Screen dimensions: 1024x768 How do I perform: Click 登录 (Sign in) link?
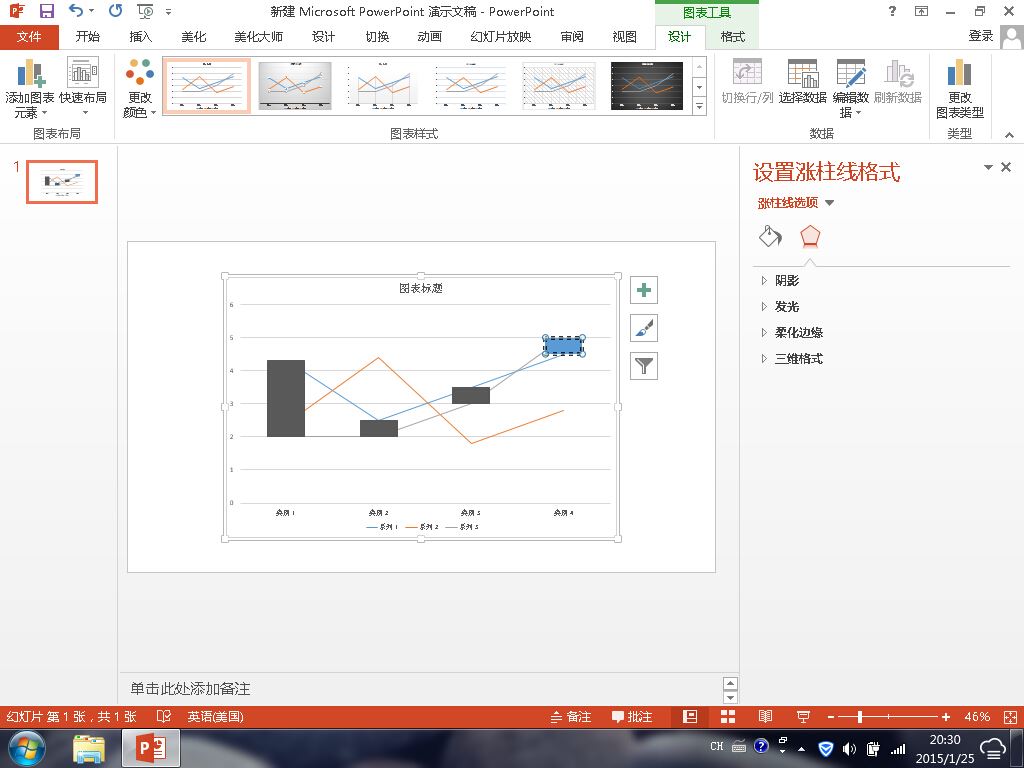(x=981, y=37)
